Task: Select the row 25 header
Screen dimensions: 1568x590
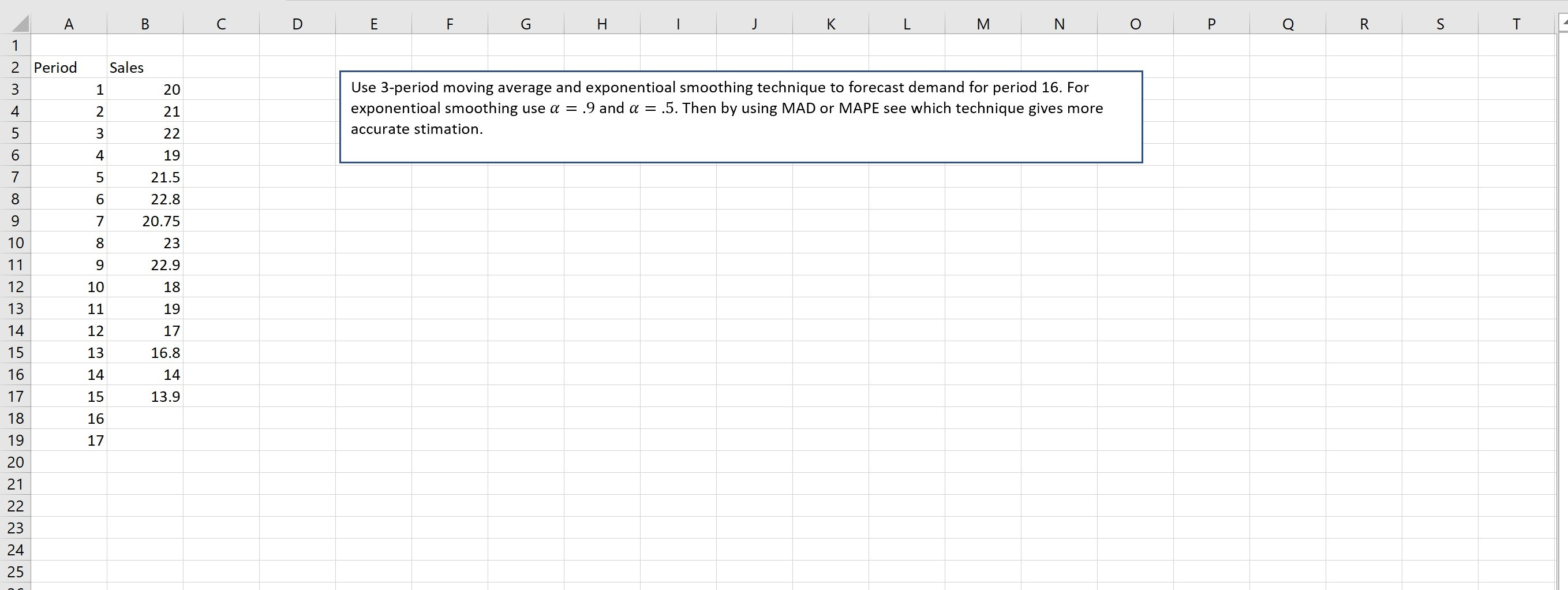Action: pyautogui.click(x=15, y=571)
